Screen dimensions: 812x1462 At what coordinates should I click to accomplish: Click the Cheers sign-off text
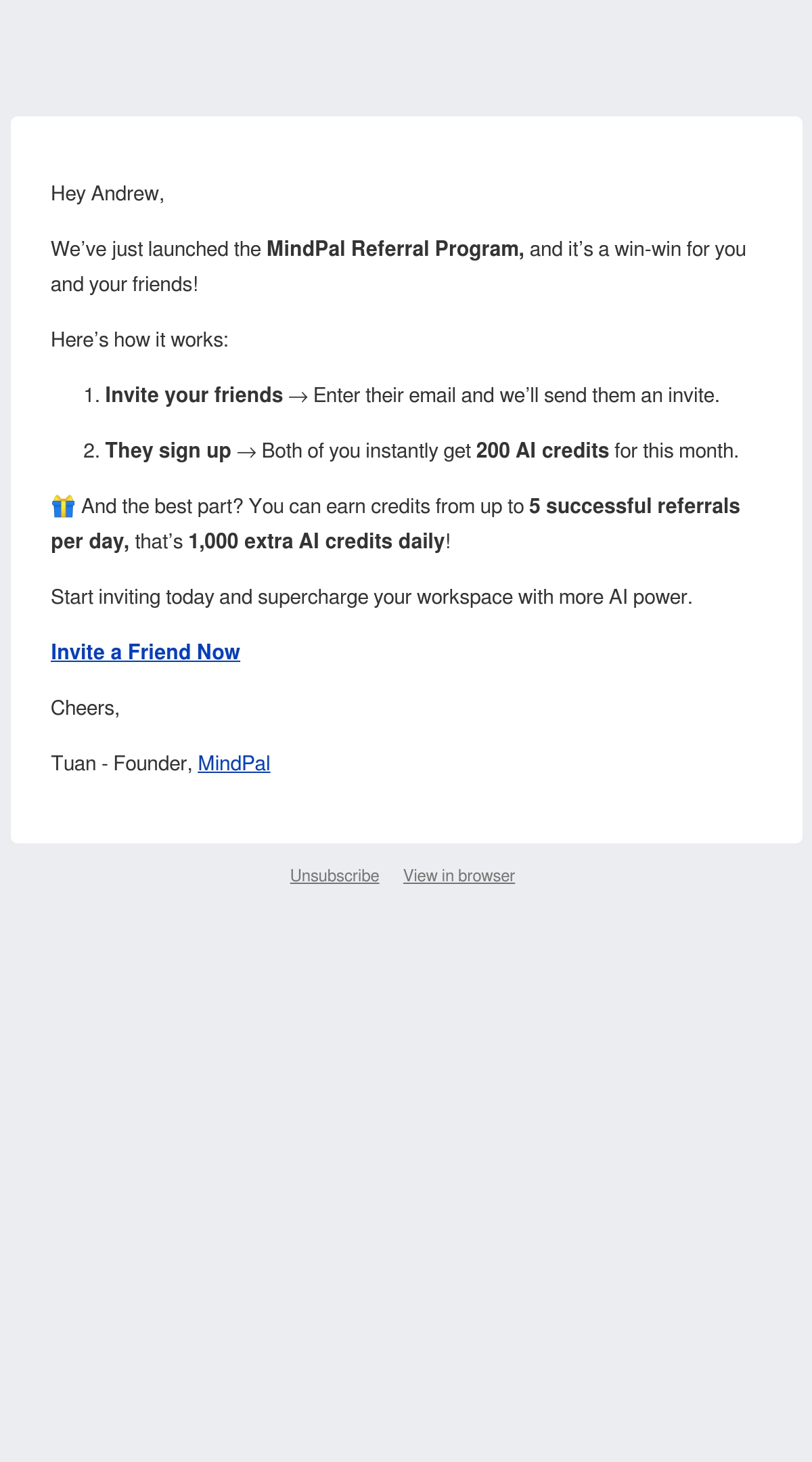(85, 708)
